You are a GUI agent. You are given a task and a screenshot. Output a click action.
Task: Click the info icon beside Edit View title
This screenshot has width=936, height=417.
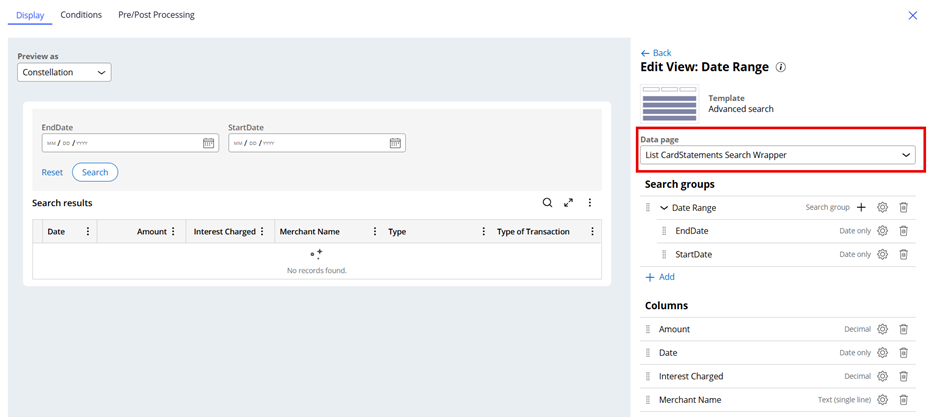780,67
